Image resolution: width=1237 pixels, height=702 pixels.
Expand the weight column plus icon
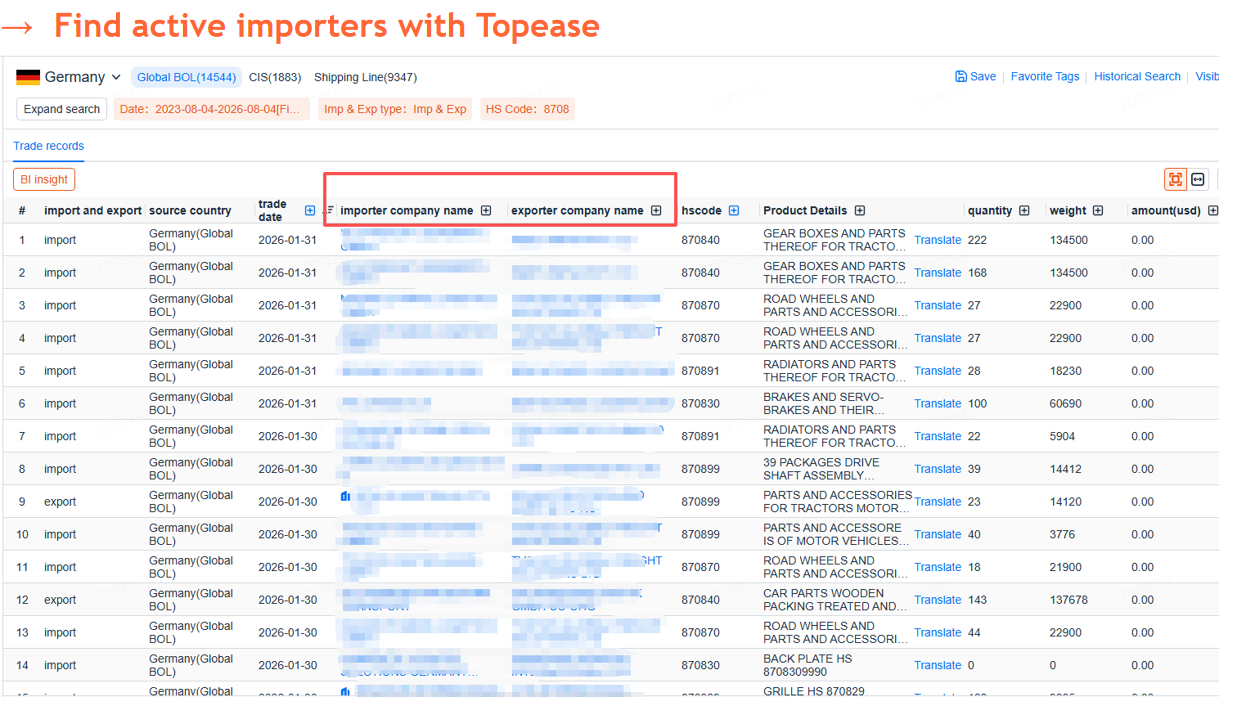(1098, 210)
